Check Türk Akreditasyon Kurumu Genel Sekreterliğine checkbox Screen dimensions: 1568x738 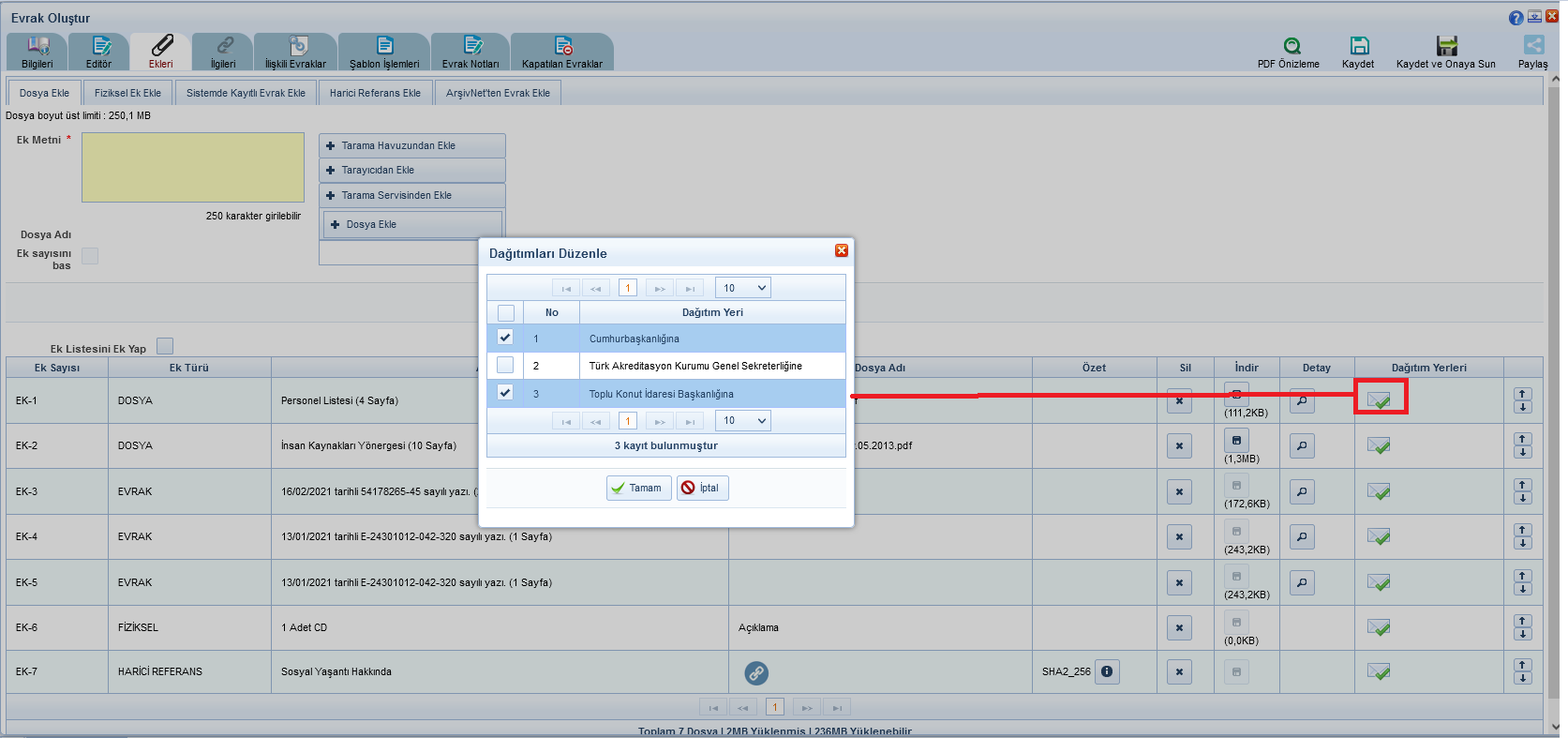click(505, 366)
